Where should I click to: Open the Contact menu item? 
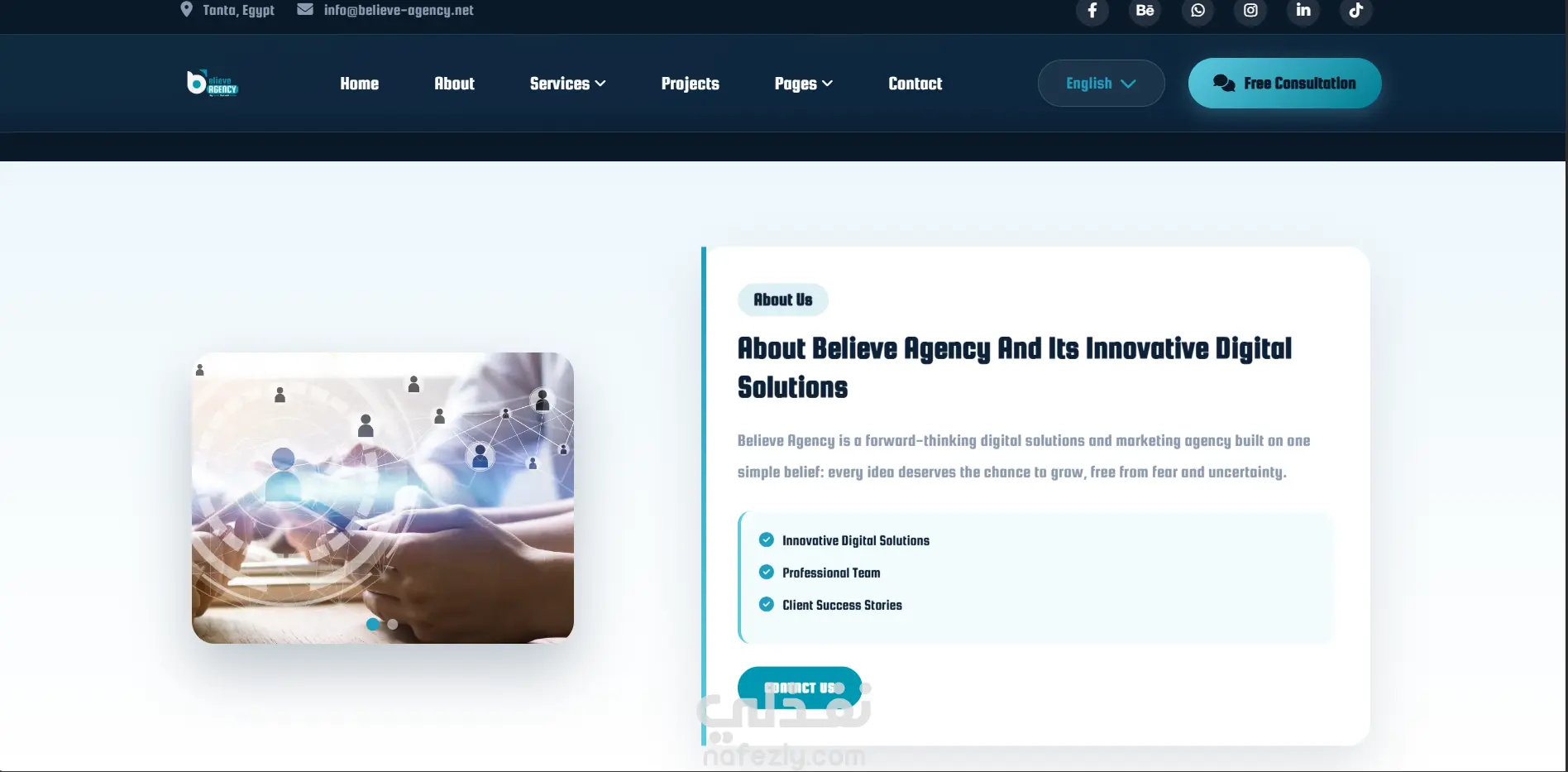(x=915, y=84)
